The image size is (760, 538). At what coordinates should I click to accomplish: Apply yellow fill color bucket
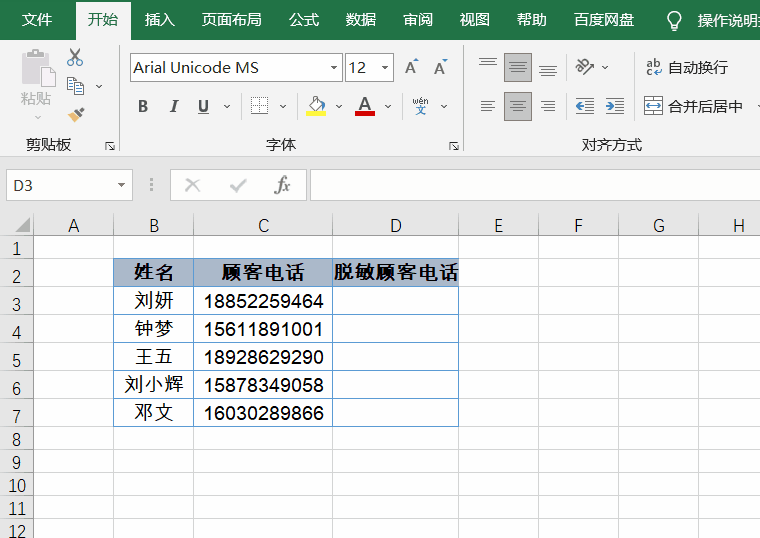tap(316, 106)
